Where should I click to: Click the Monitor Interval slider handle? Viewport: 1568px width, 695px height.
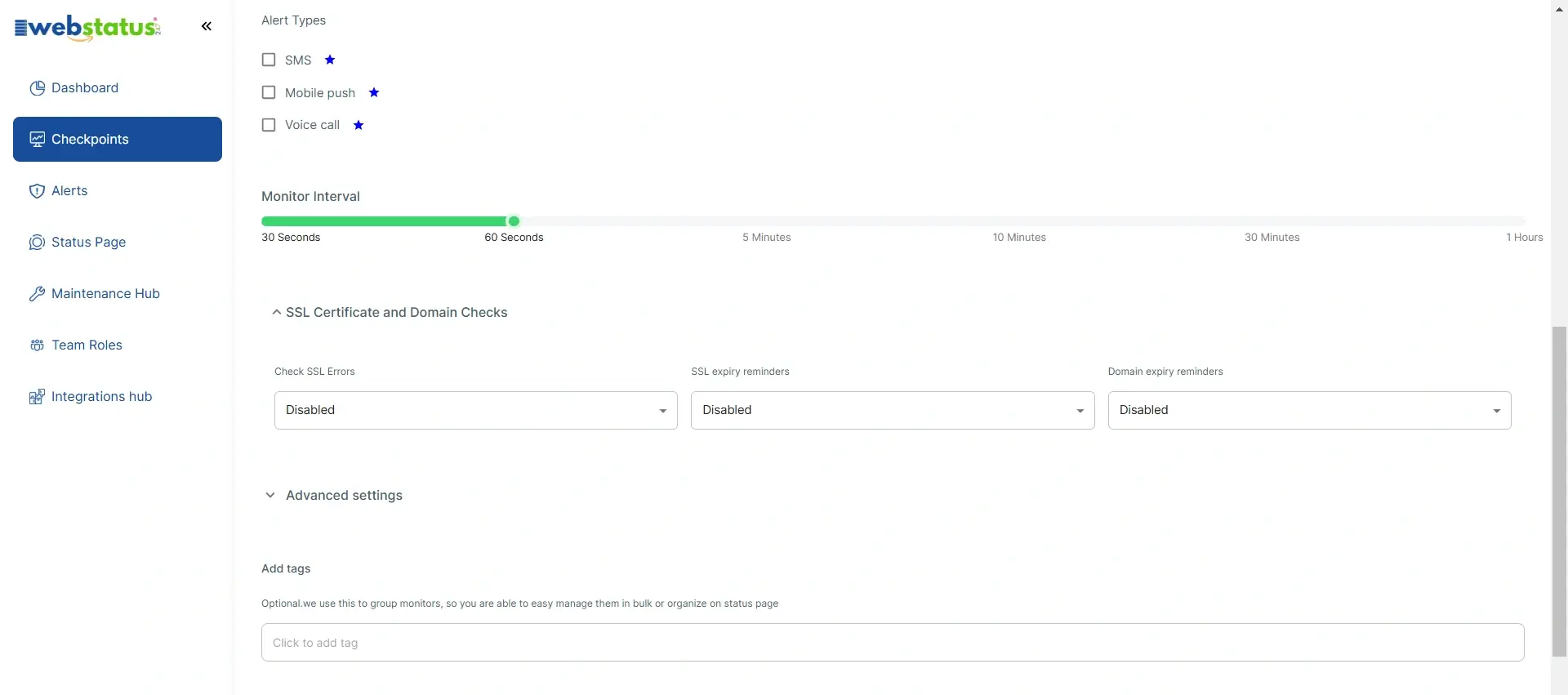click(x=514, y=221)
